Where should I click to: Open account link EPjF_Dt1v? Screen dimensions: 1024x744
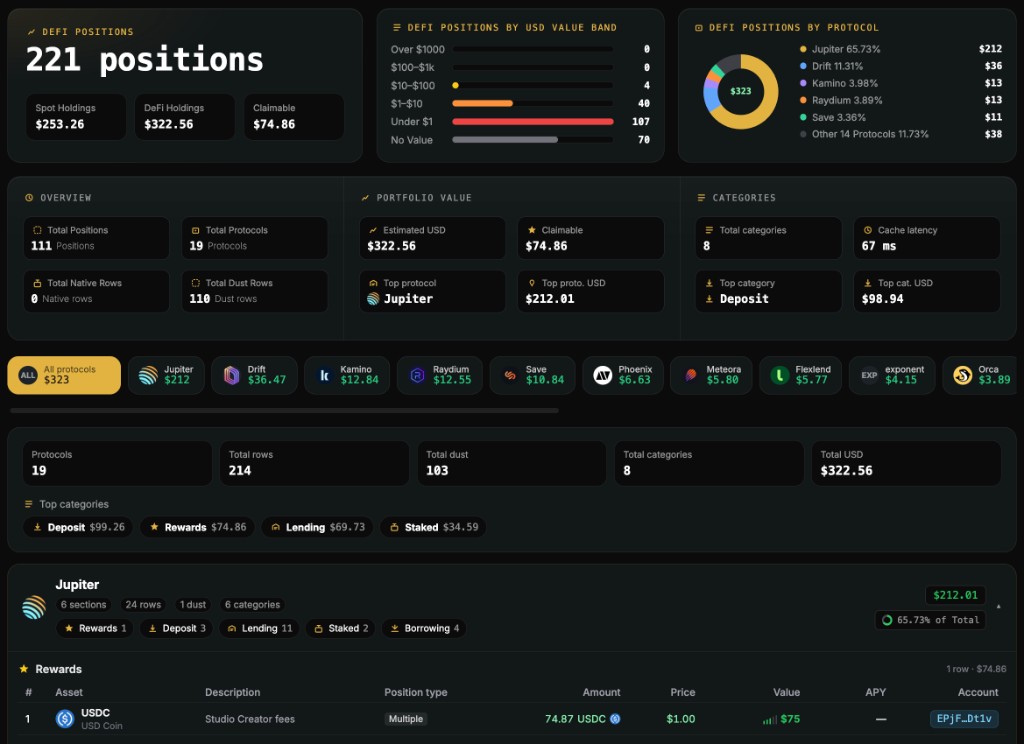click(964, 719)
